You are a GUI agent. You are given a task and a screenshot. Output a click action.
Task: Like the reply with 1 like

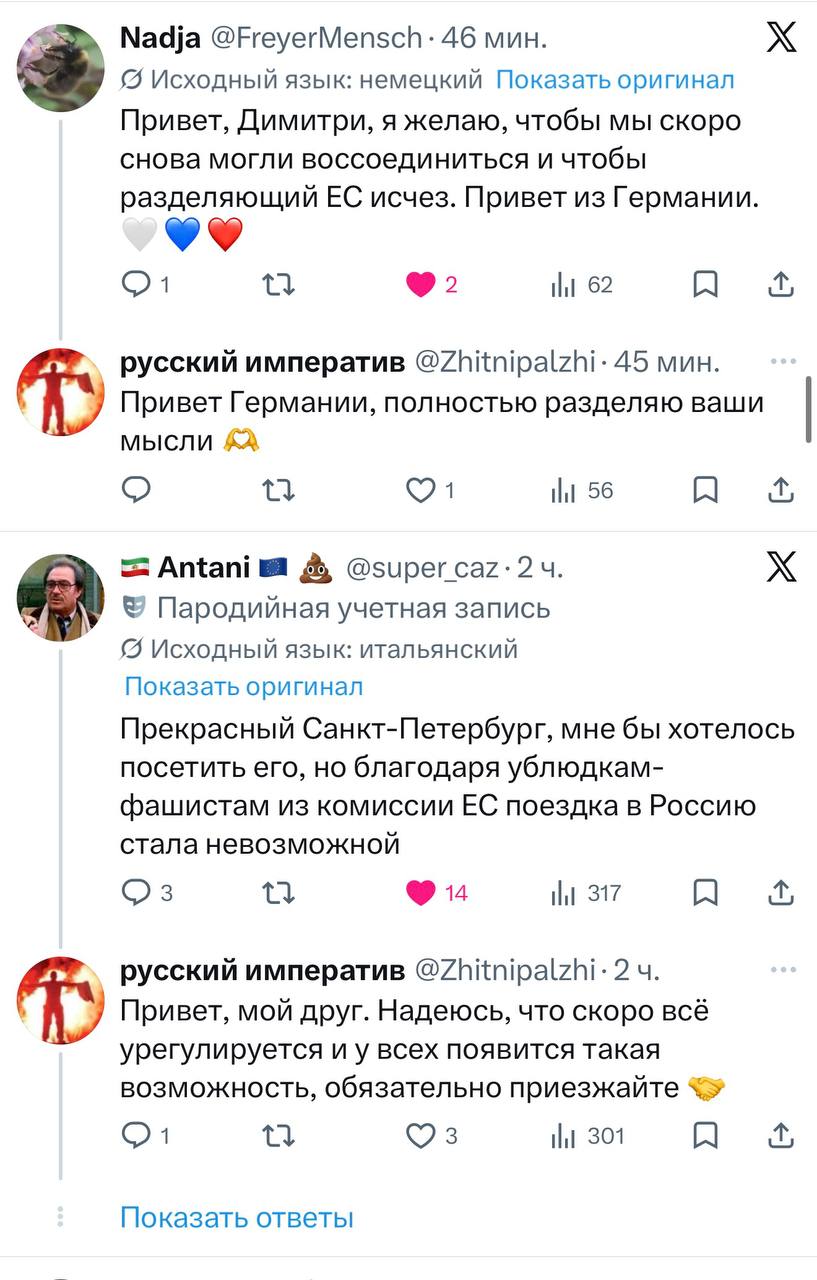pos(421,490)
